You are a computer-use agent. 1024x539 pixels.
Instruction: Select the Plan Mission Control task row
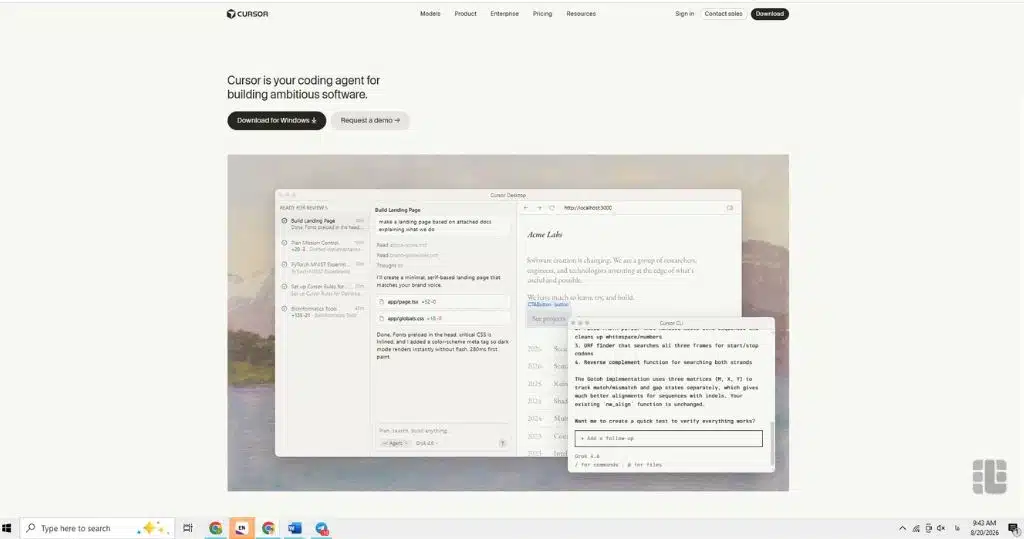pyautogui.click(x=323, y=246)
